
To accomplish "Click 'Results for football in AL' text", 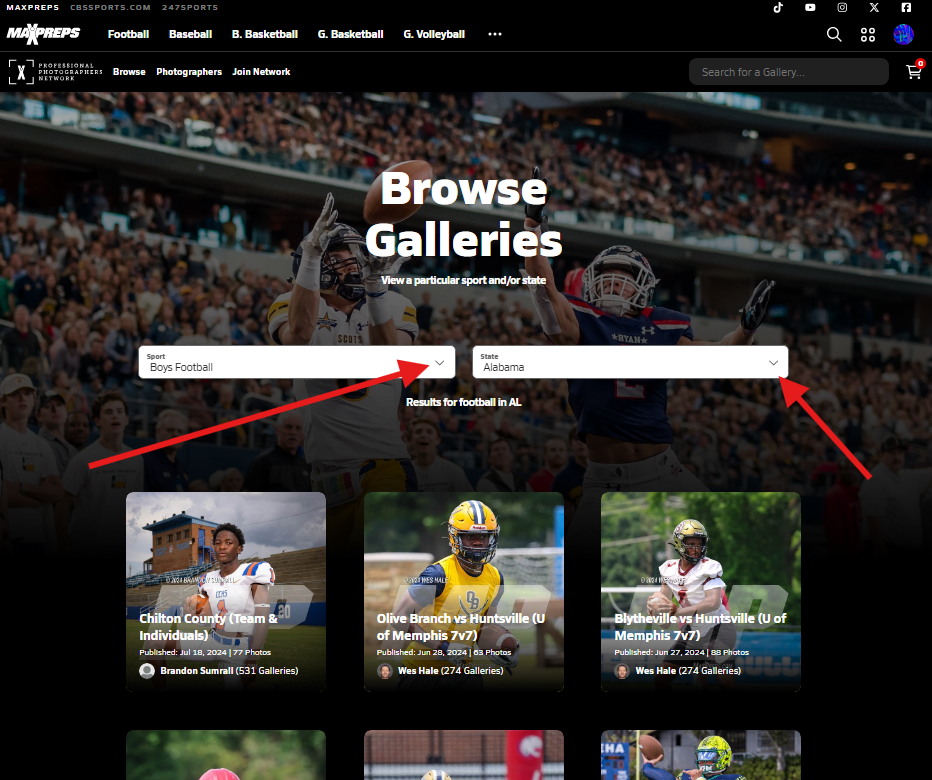I will point(464,402).
